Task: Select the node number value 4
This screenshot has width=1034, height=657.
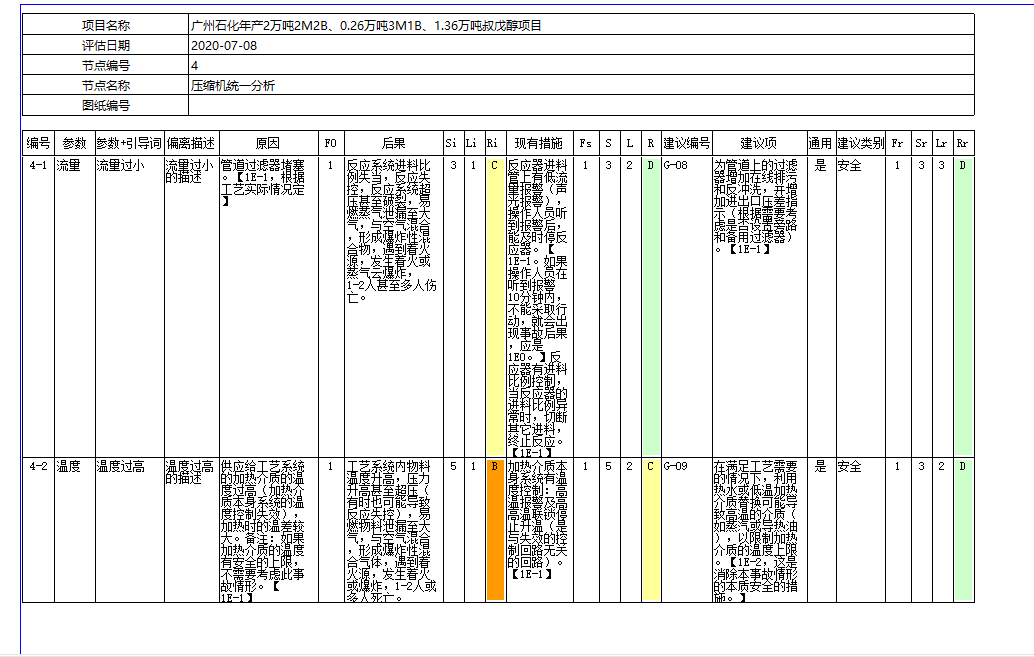Action: click(x=195, y=65)
